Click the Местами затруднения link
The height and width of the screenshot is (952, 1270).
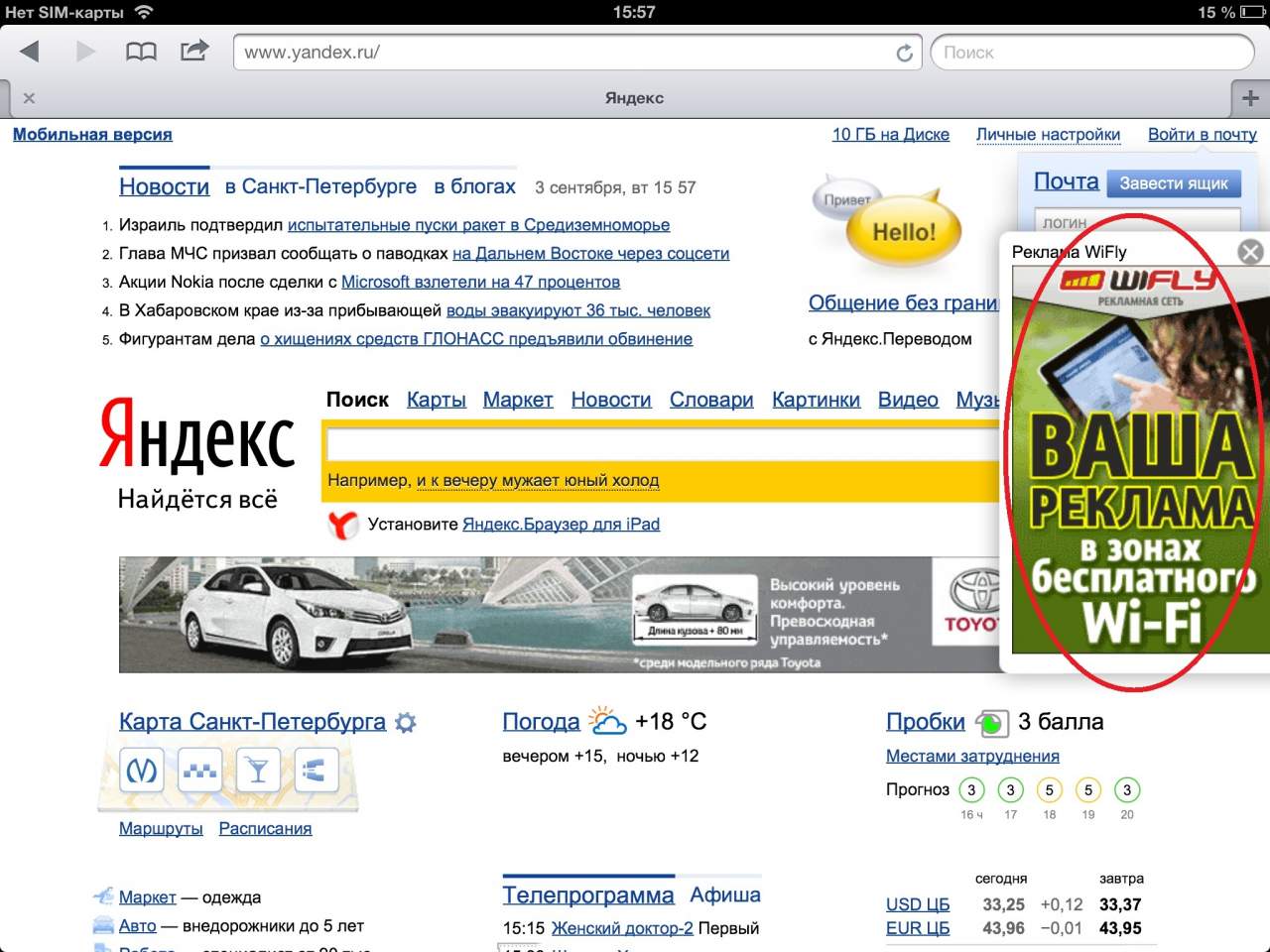[x=972, y=757]
